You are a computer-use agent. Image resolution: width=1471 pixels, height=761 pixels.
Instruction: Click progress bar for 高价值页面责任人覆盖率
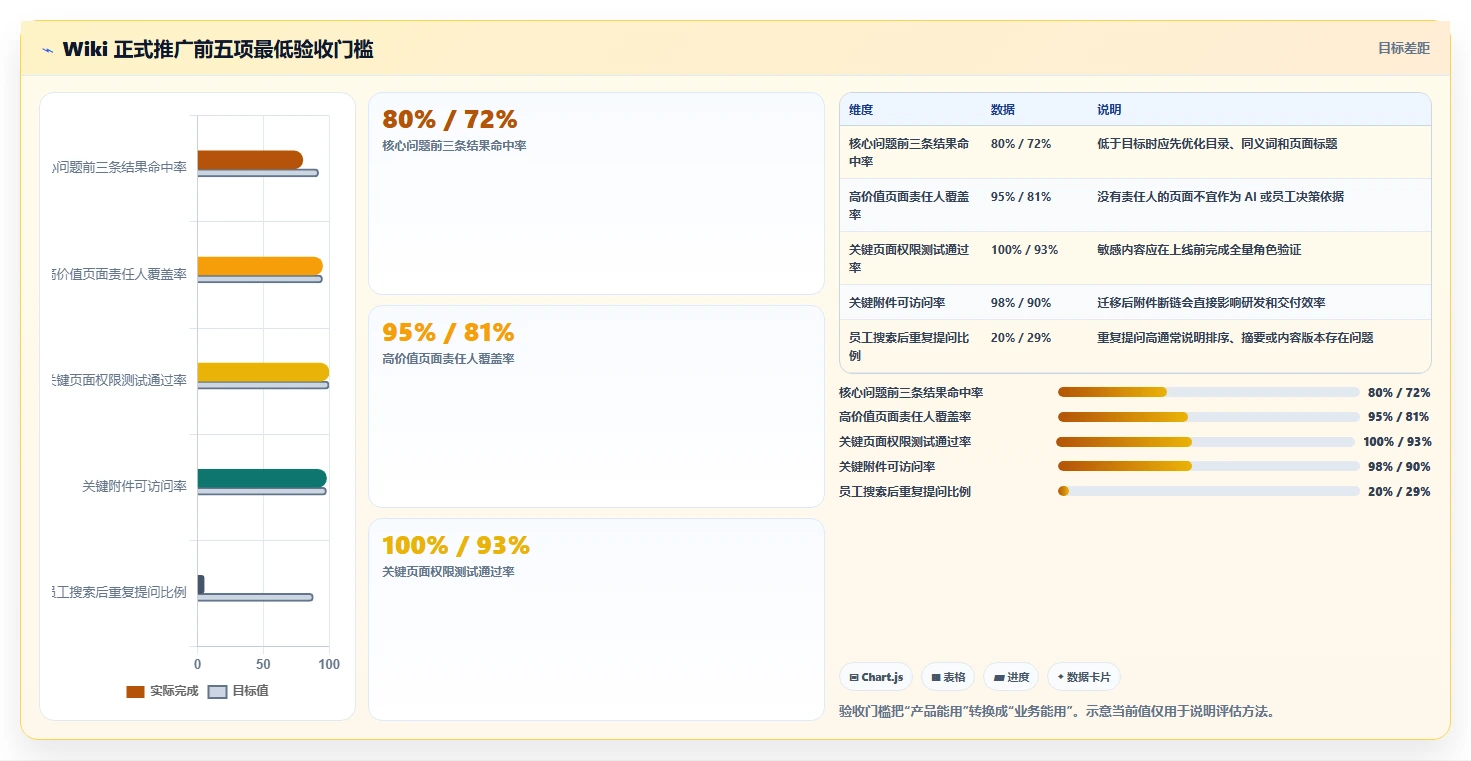click(1208, 417)
